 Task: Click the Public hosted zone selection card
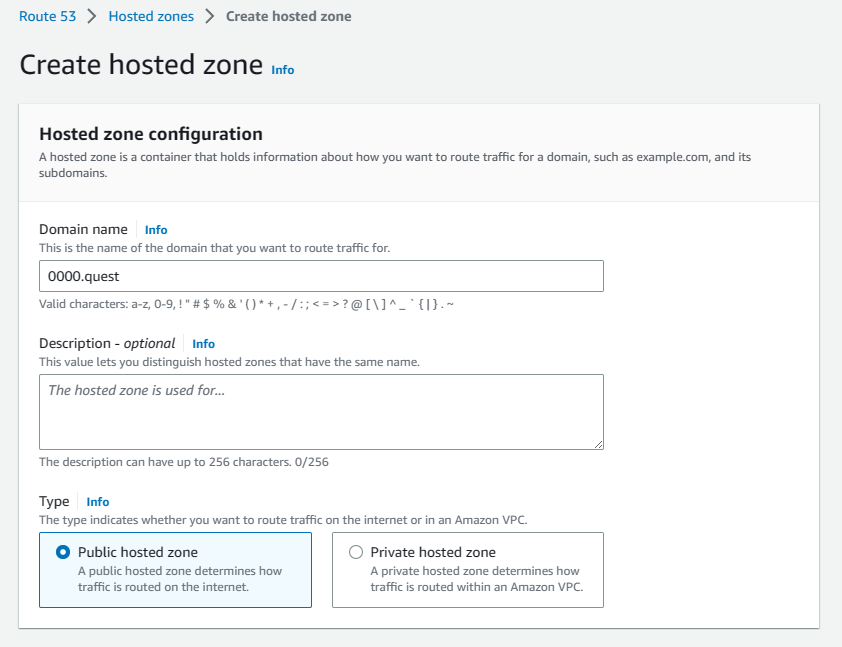(175, 570)
